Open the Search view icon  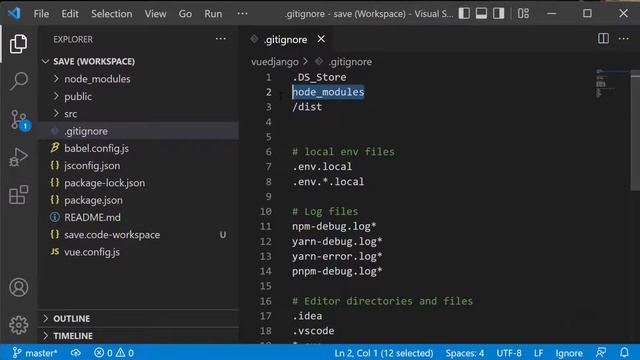pos(18,81)
